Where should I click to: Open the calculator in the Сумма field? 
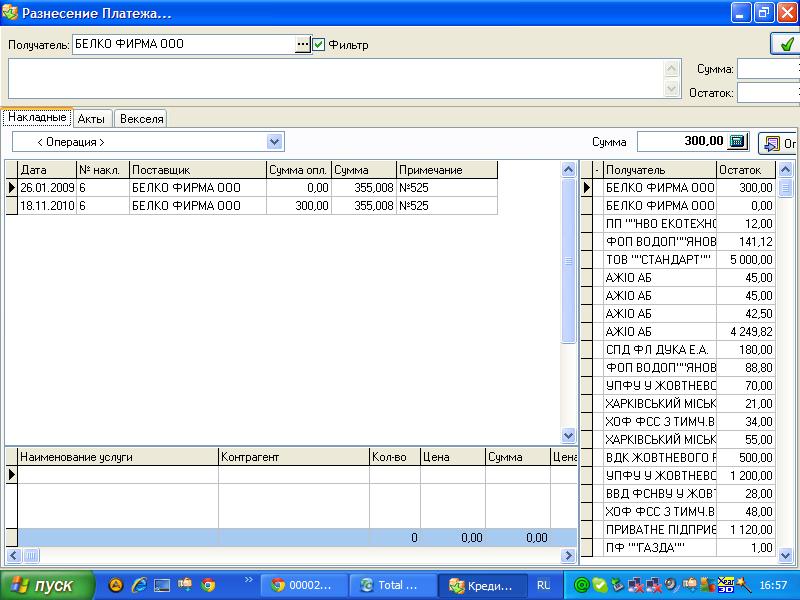click(x=738, y=142)
